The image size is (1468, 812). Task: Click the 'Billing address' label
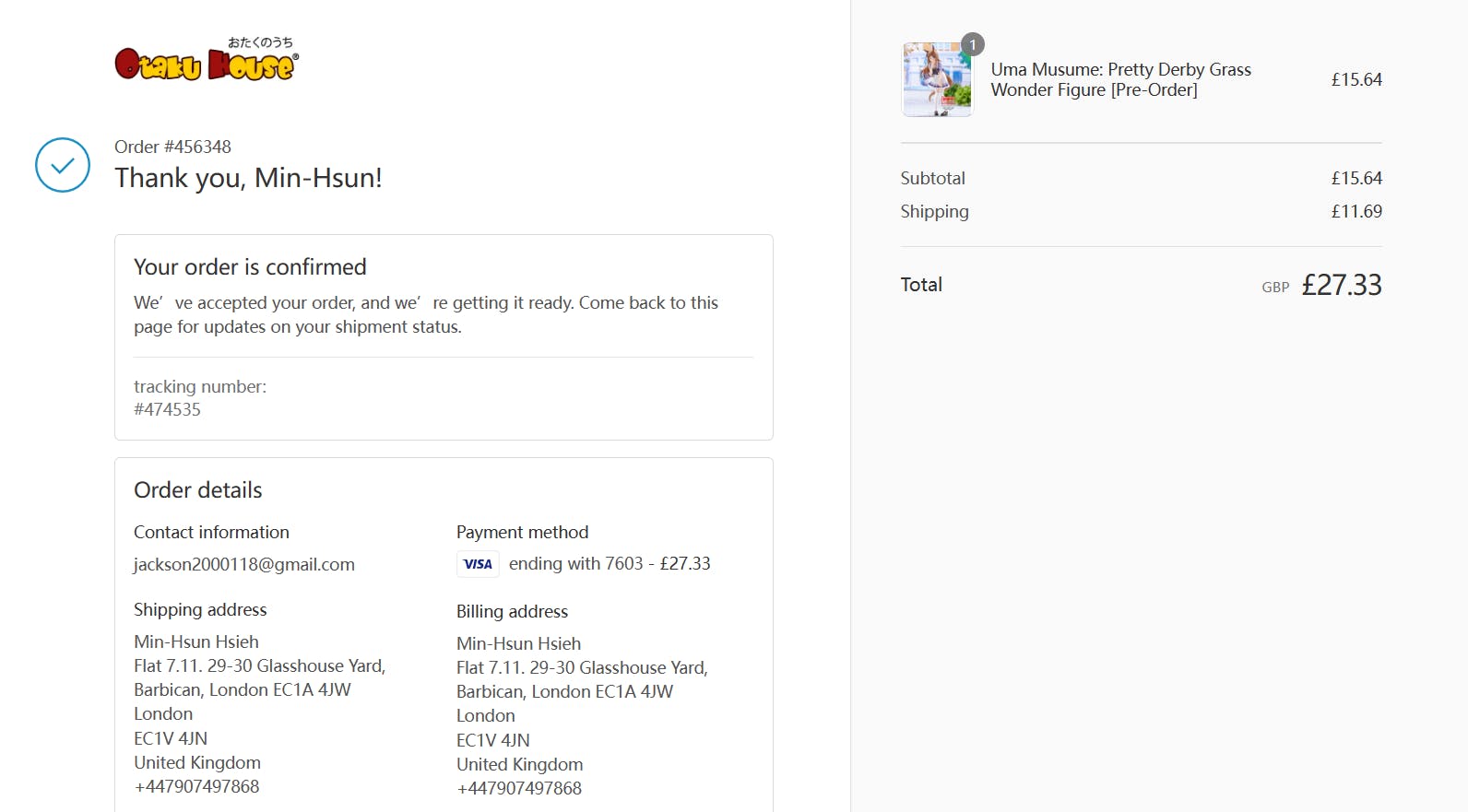[512, 611]
